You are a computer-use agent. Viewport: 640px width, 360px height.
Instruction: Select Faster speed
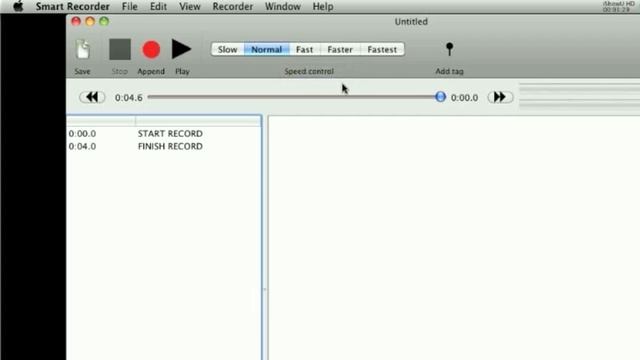point(340,49)
